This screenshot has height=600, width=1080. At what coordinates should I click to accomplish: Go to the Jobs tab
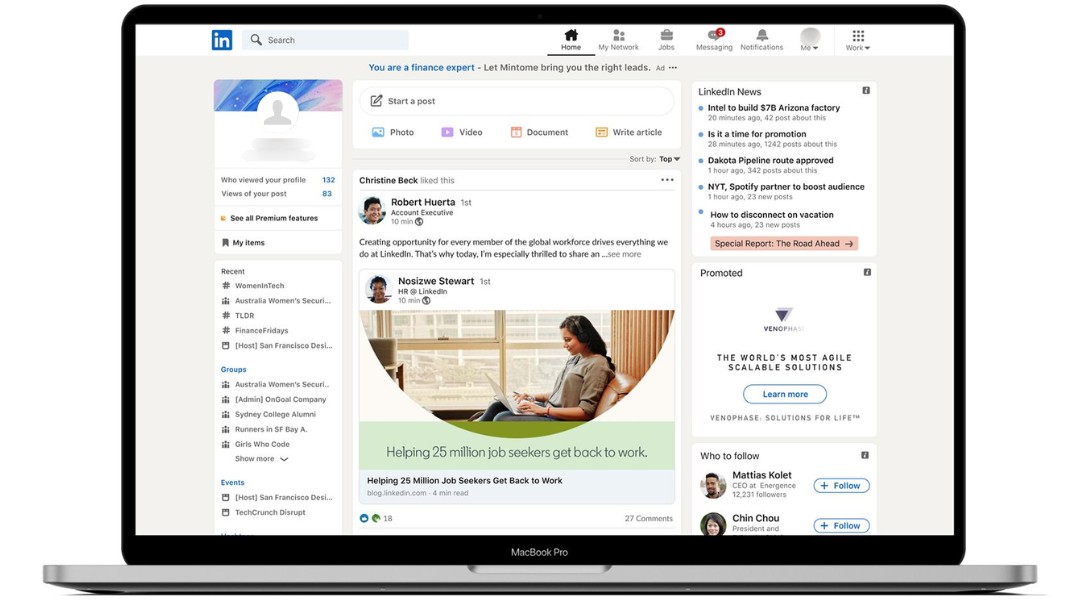click(x=666, y=40)
